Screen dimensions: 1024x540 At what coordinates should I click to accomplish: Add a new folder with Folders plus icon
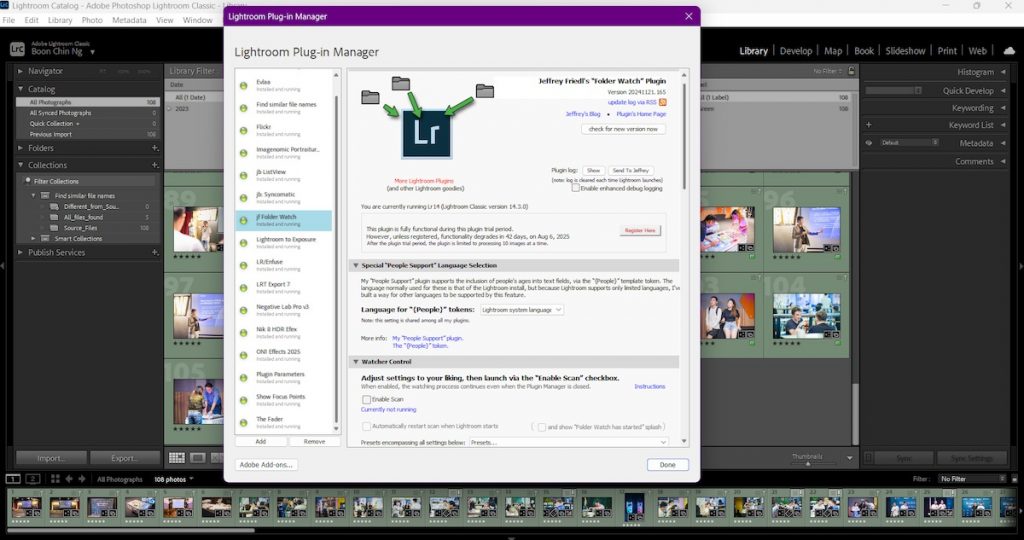click(155, 148)
